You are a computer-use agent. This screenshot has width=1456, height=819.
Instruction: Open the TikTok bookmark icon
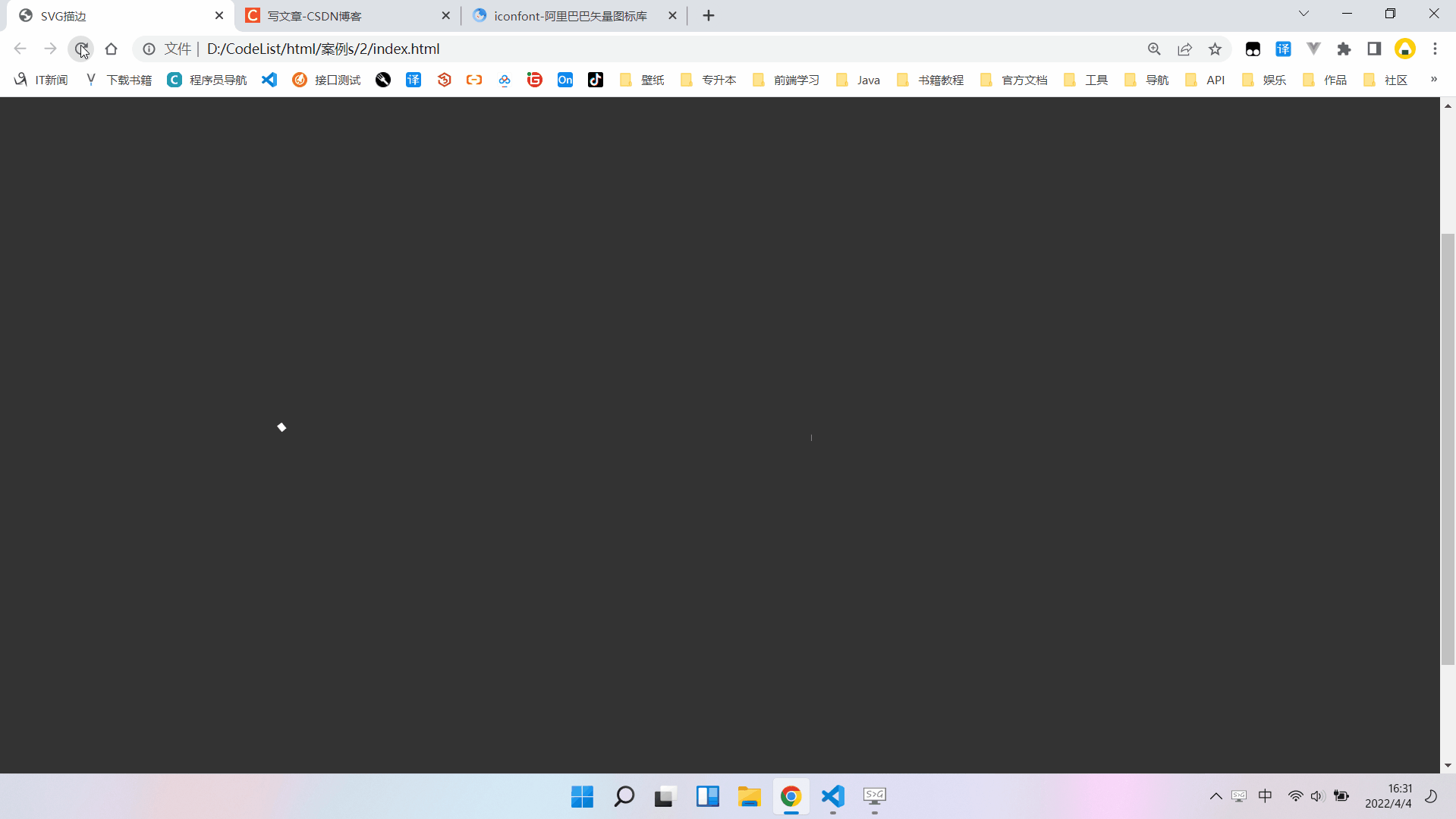[596, 80]
